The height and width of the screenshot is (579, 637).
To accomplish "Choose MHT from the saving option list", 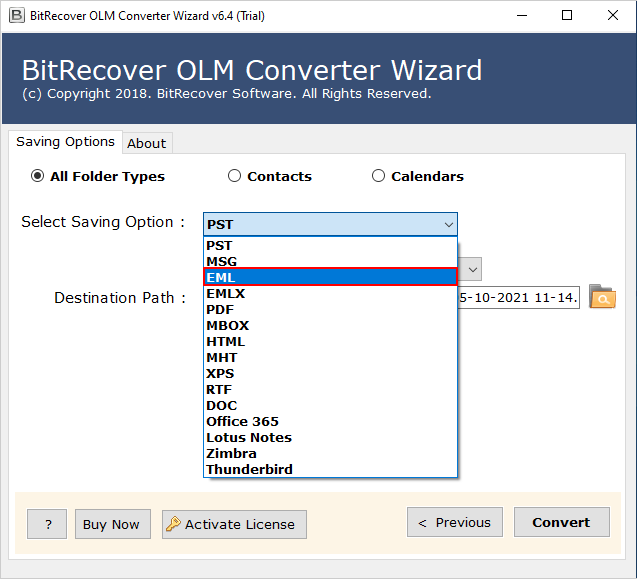I will 330,358.
